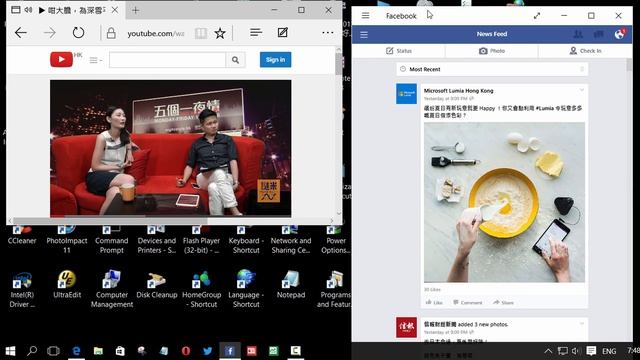Close the YouTube tab in Edge
The height and width of the screenshot is (360, 640).
pyautogui.click(x=115, y=10)
